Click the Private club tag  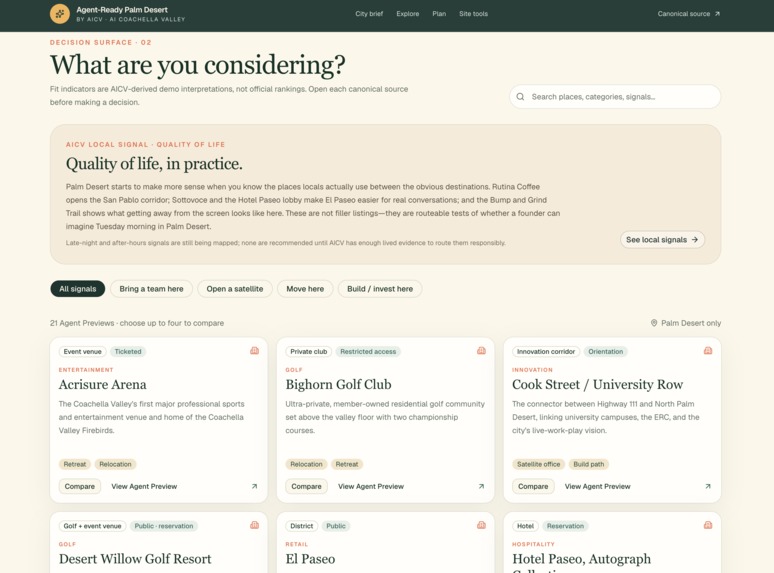(x=309, y=351)
